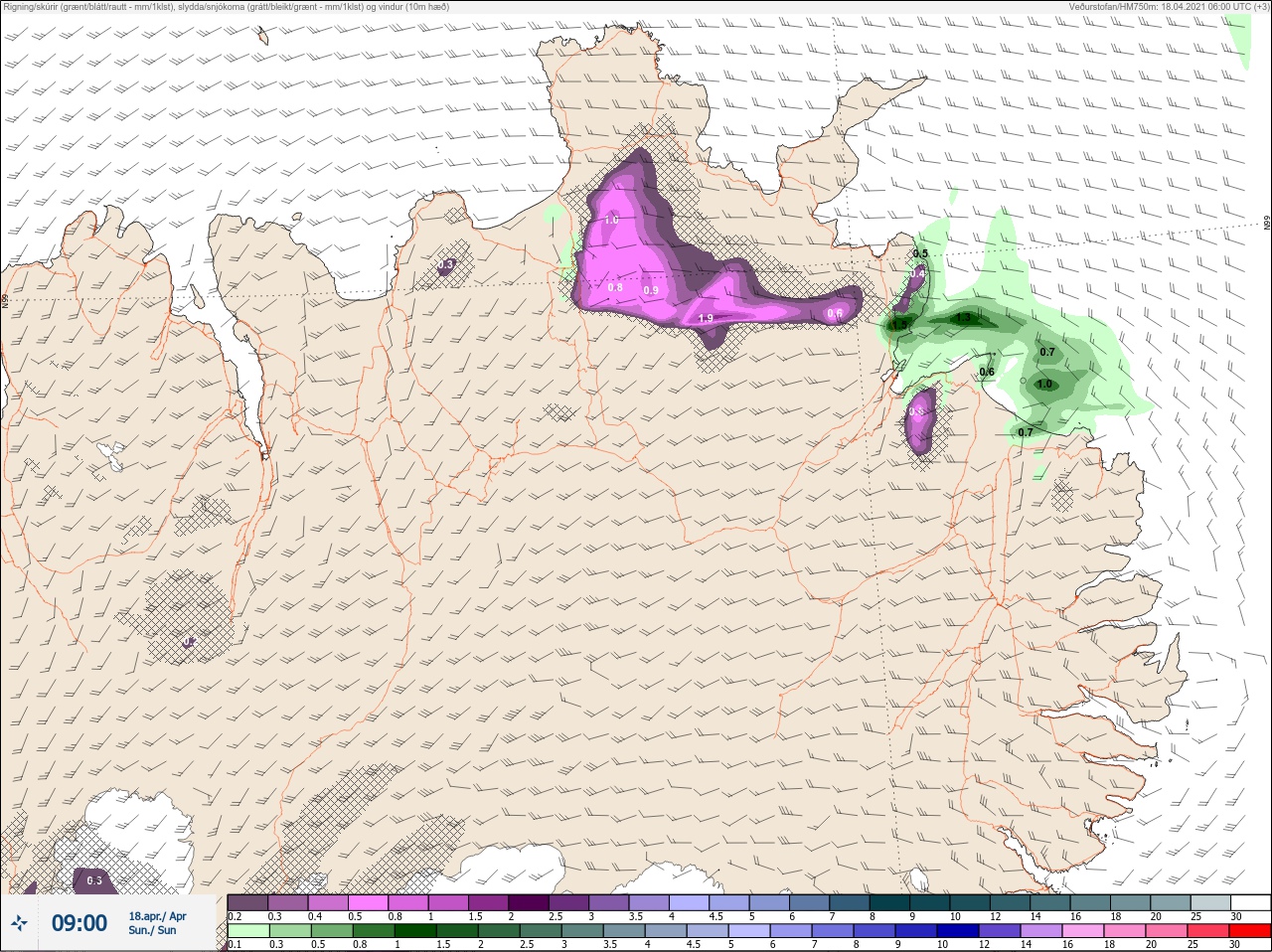Viewport: 1272px width, 952px height.
Task: Pick the dark purple upper legend swatch at 2
Action: coord(528,902)
